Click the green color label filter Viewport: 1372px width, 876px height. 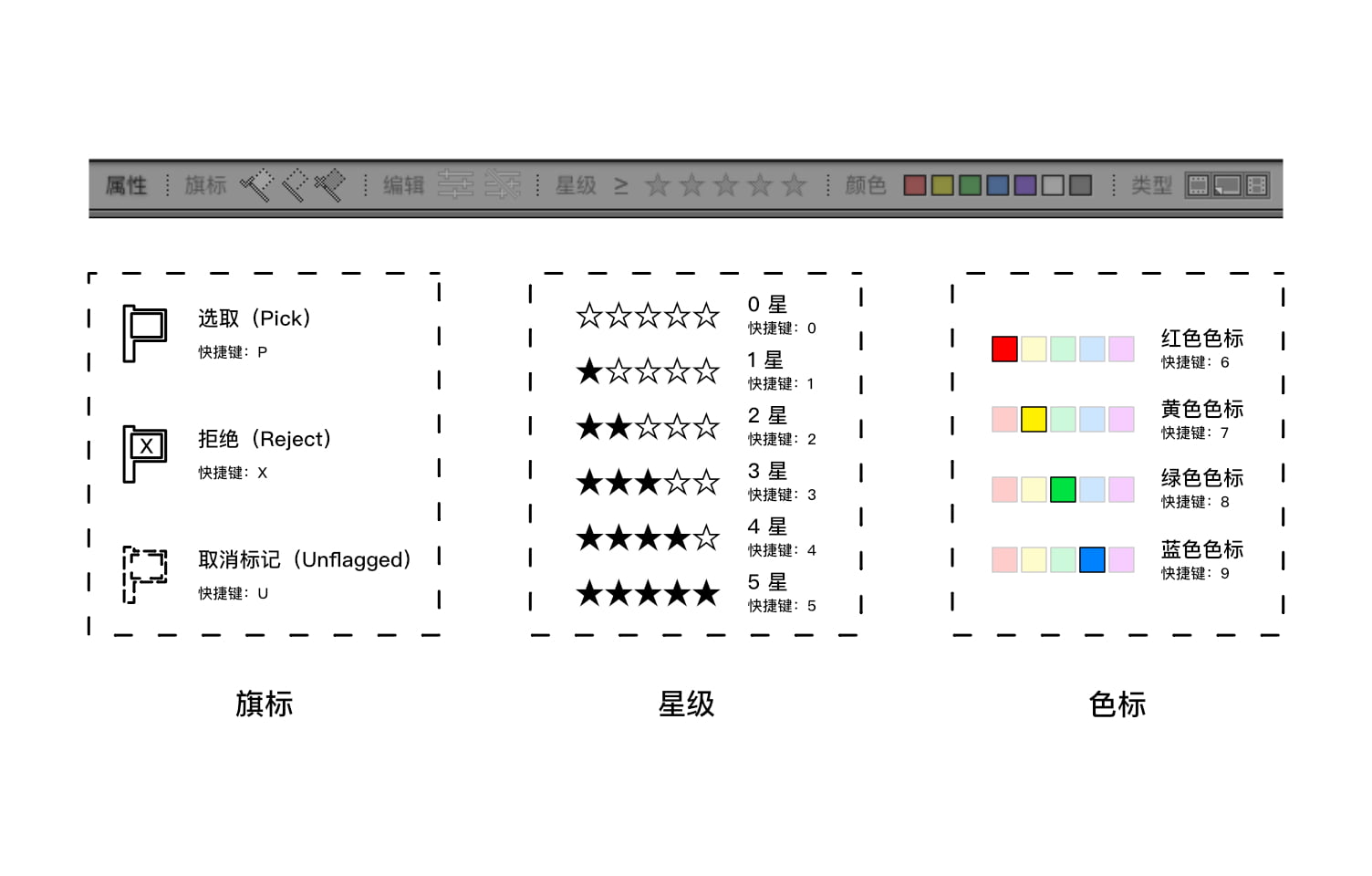coord(970,186)
